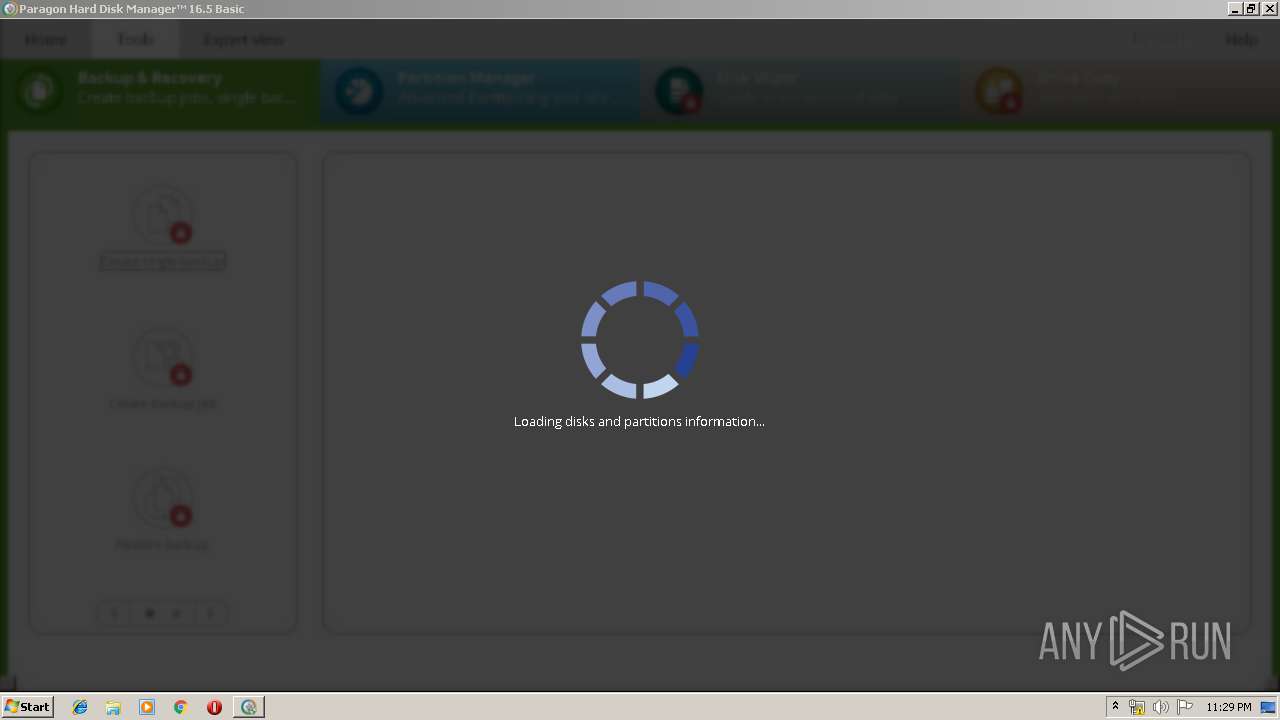Show hidden system tray icons
1280x720 pixels.
pos(1115,707)
